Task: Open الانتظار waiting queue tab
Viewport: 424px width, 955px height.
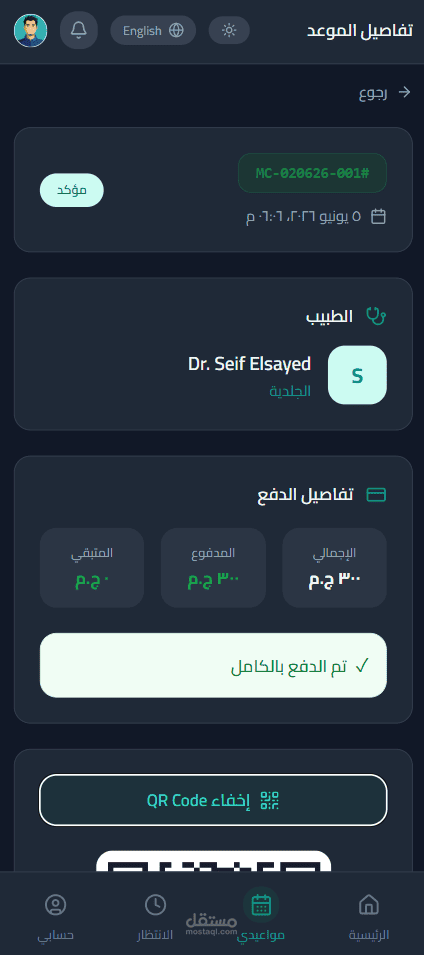Action: 155,917
